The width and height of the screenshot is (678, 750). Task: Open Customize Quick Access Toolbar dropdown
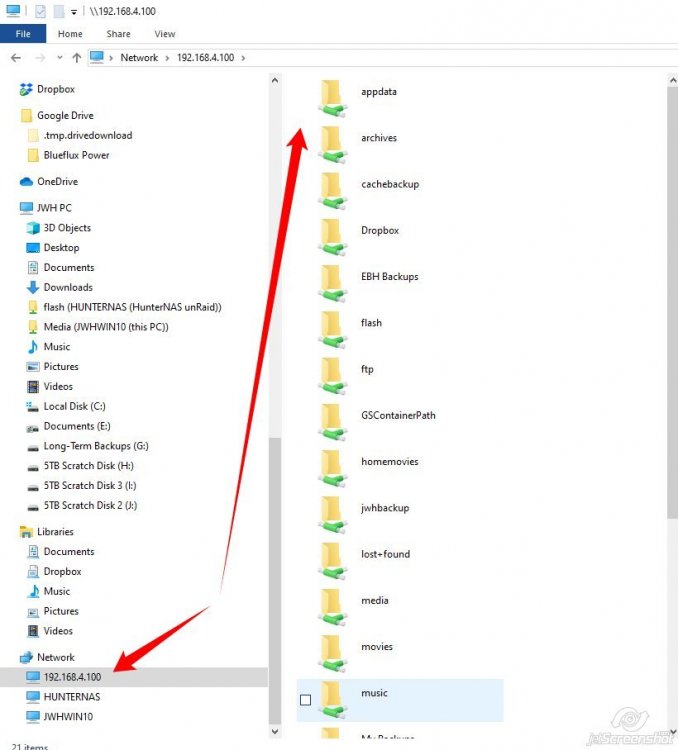[74, 12]
